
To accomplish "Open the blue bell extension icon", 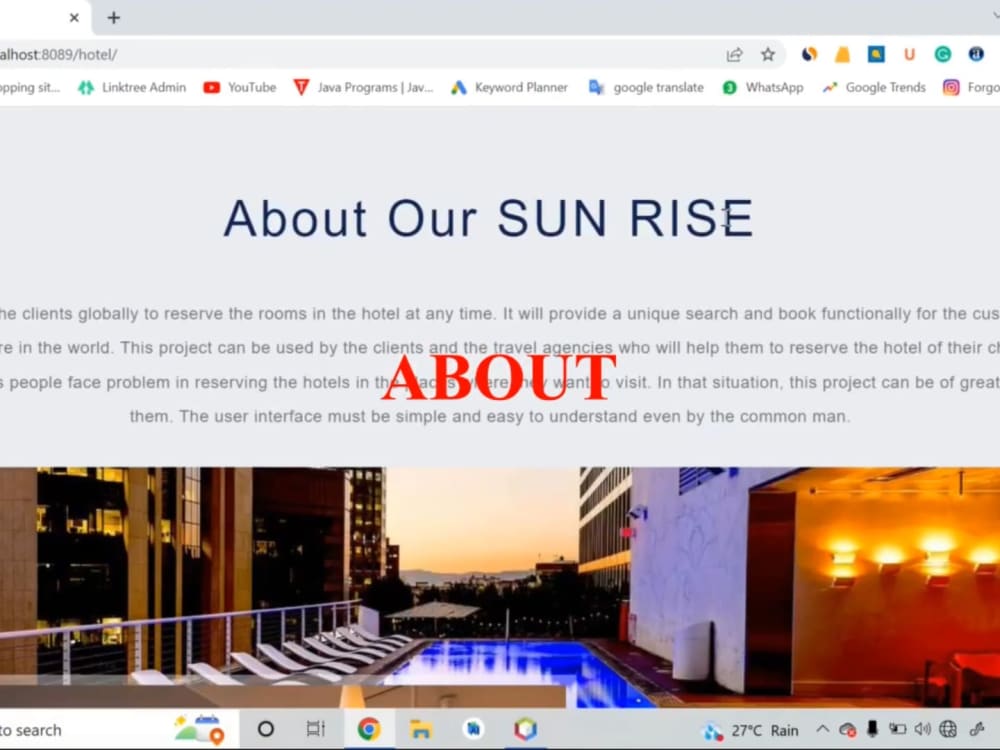I will [877, 54].
